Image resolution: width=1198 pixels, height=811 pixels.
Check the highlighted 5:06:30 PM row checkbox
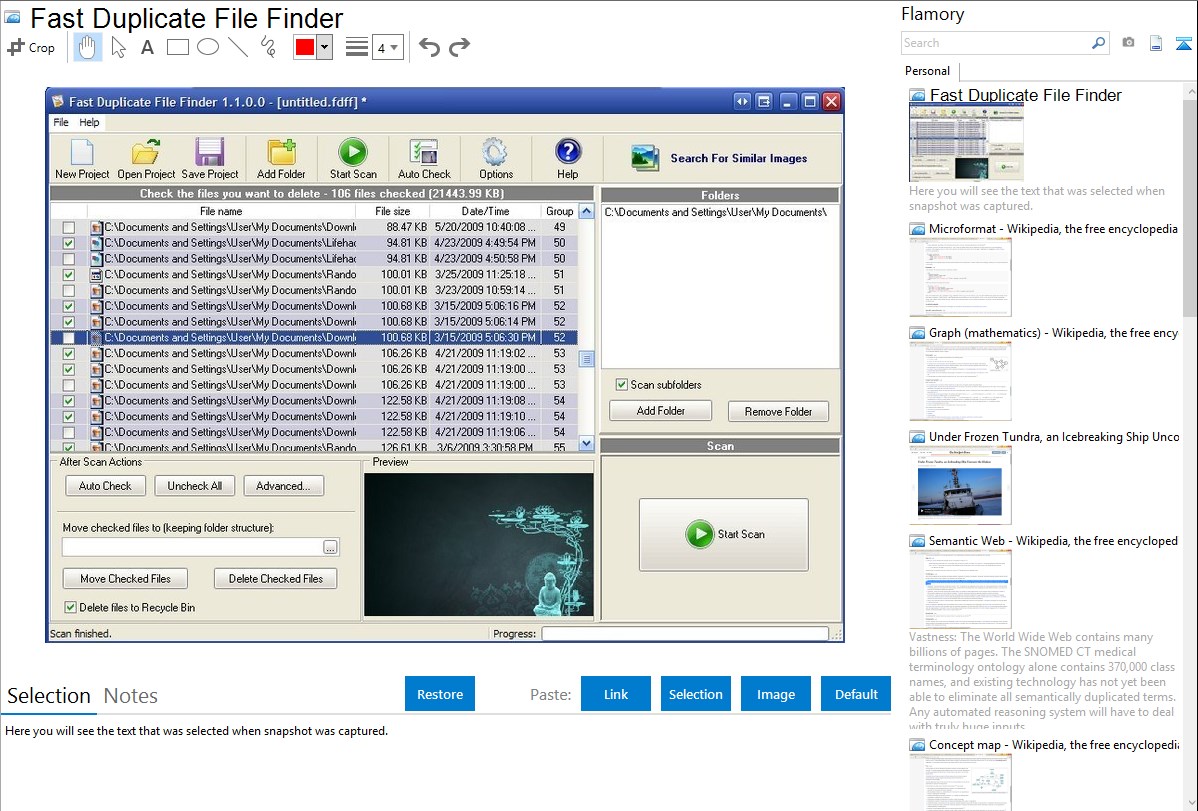pos(69,338)
